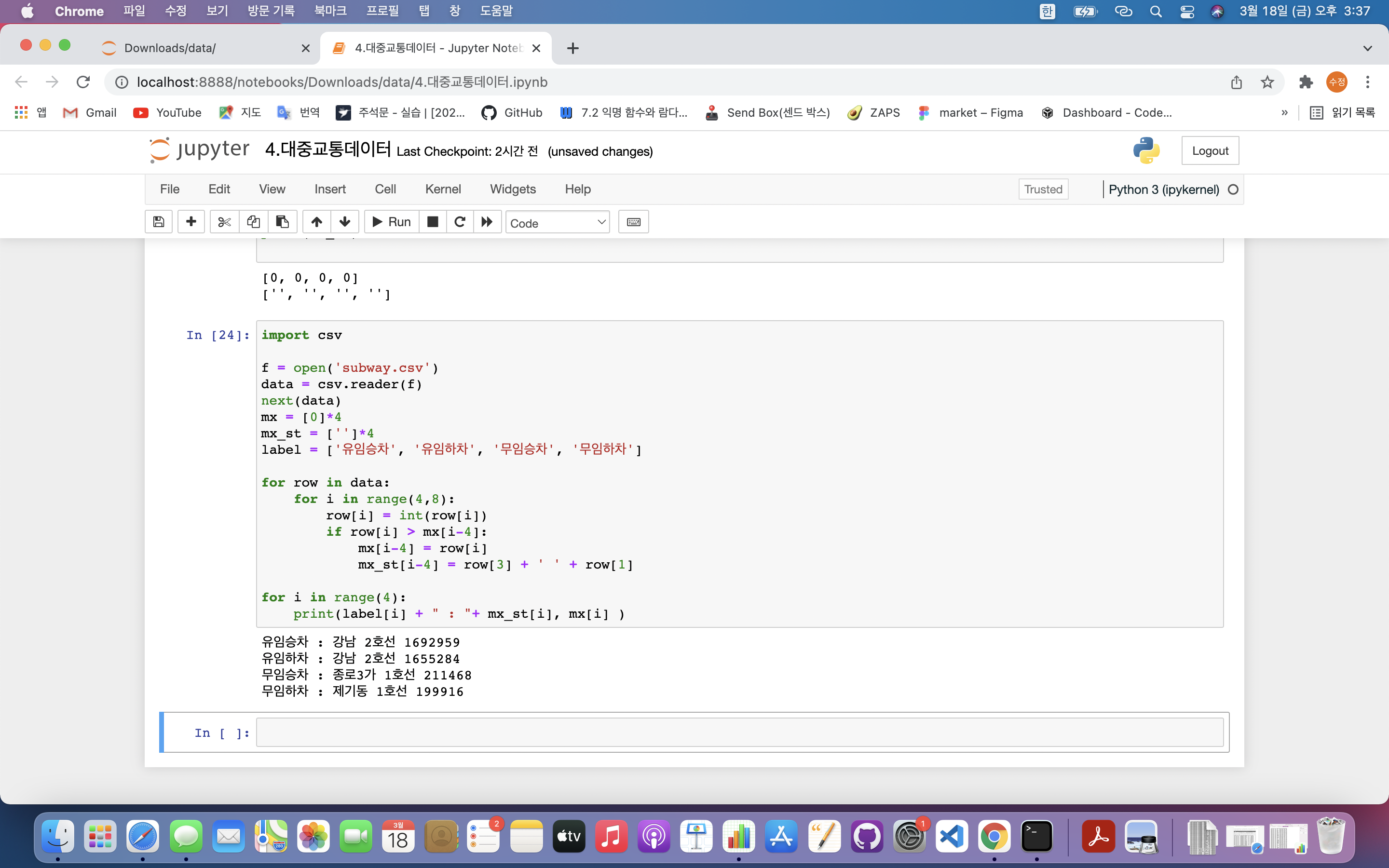
Task: Click the Logout button
Action: click(x=1210, y=151)
